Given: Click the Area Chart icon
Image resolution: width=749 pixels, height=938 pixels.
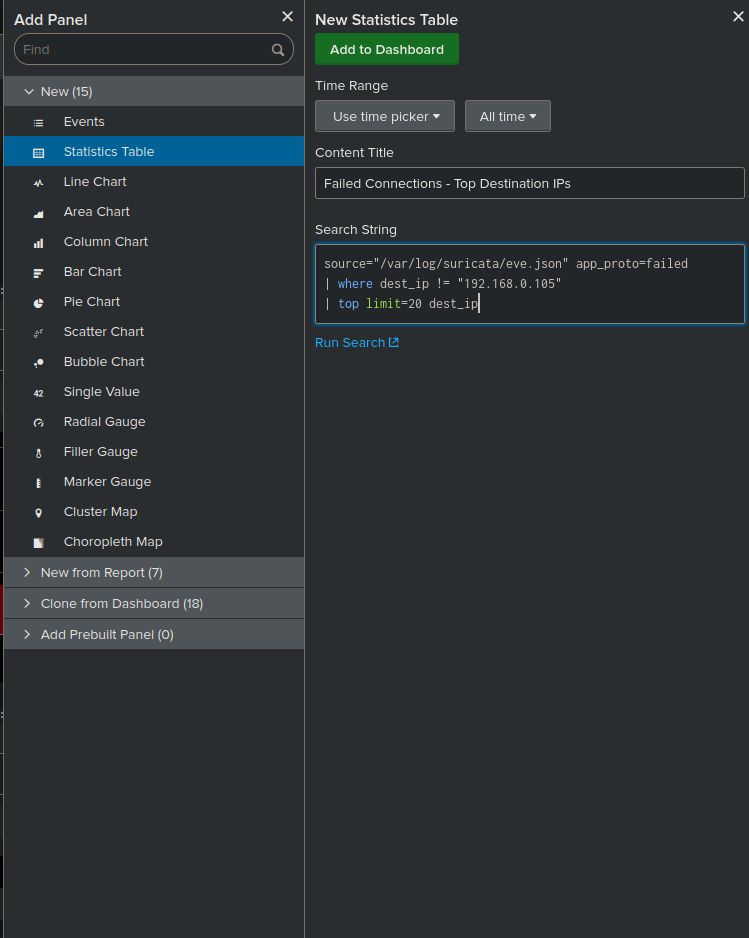Looking at the screenshot, I should (38, 214).
